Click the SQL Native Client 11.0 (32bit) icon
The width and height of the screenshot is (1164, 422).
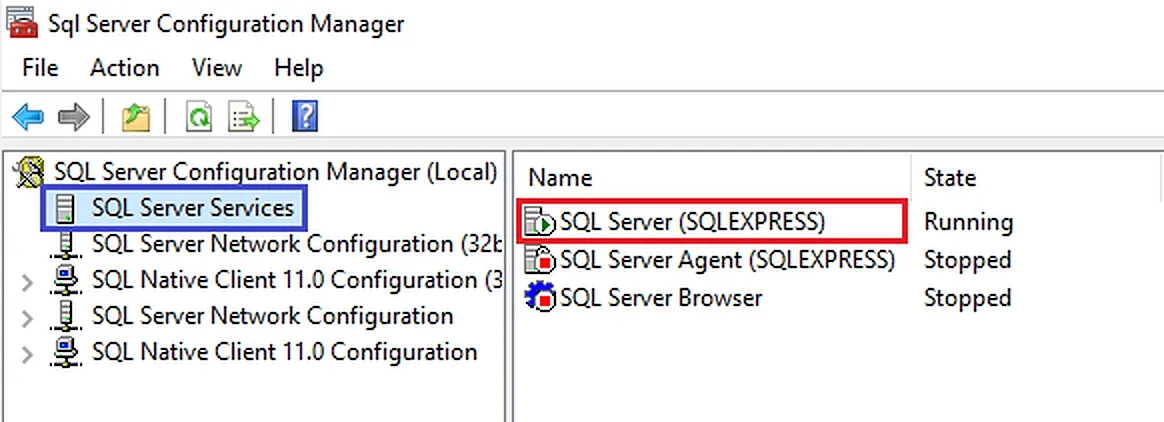65,280
